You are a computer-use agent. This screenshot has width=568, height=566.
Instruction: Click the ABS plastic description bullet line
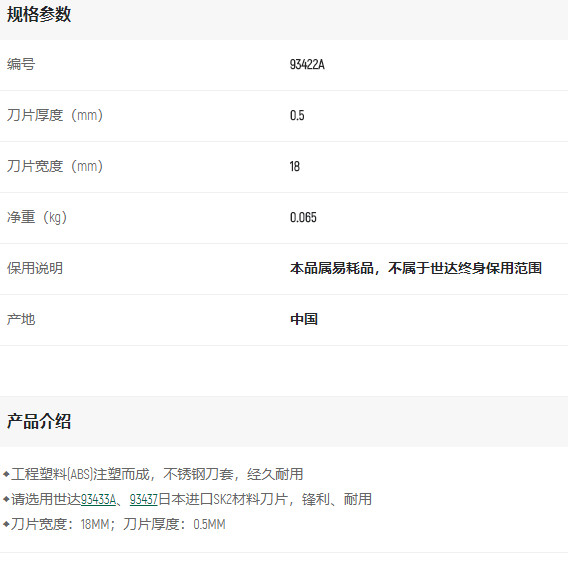point(153,474)
